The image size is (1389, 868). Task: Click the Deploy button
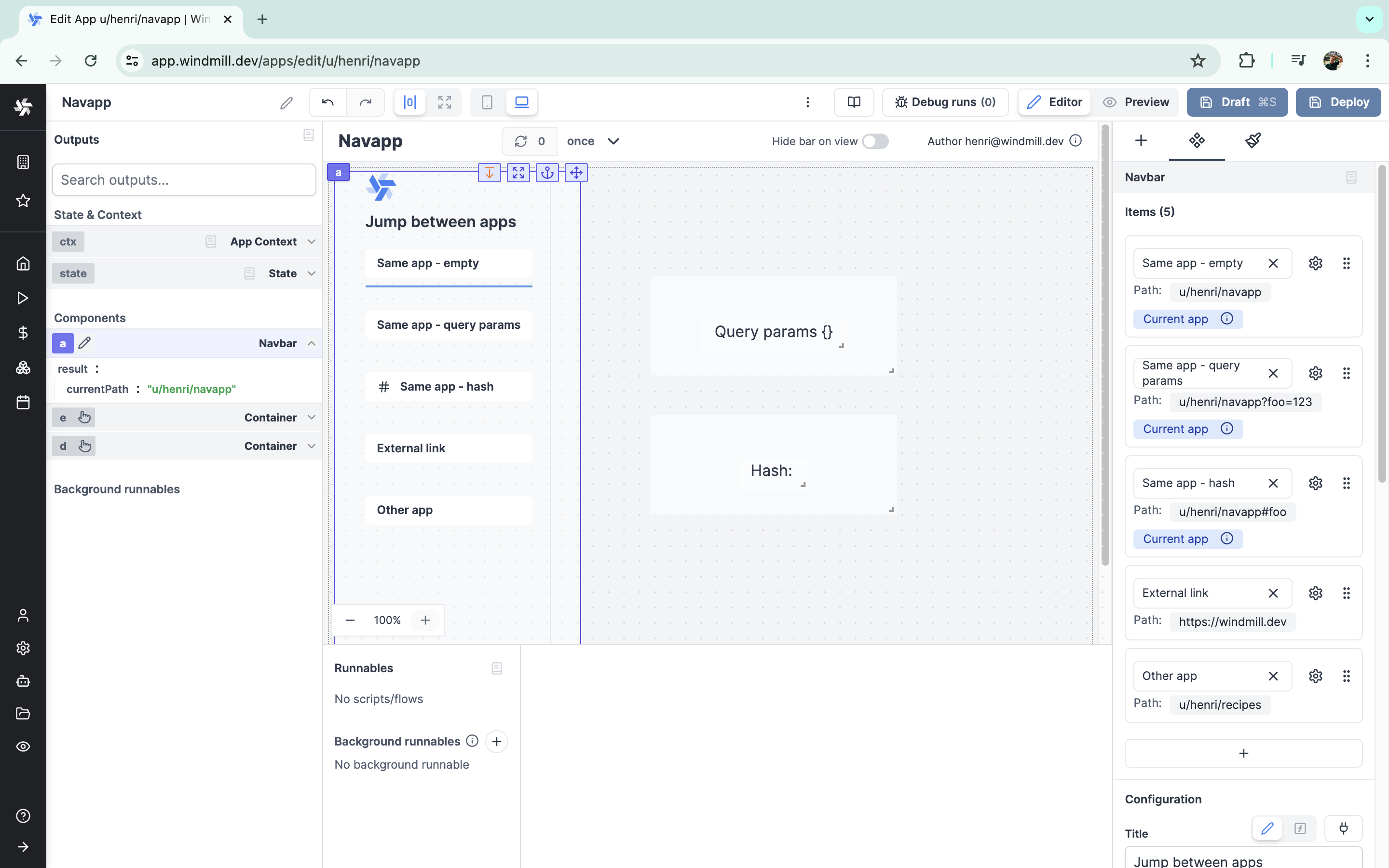pyautogui.click(x=1338, y=102)
